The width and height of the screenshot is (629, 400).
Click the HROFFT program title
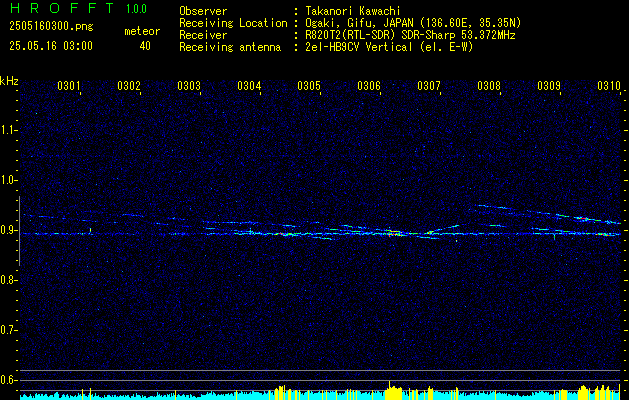[x=61, y=8]
